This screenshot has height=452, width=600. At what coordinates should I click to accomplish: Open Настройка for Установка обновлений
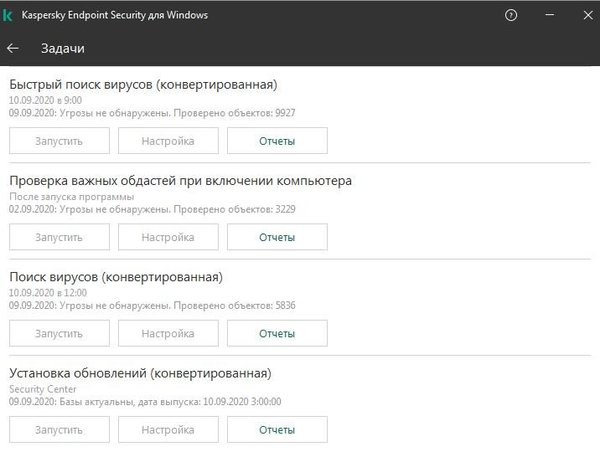[168, 429]
